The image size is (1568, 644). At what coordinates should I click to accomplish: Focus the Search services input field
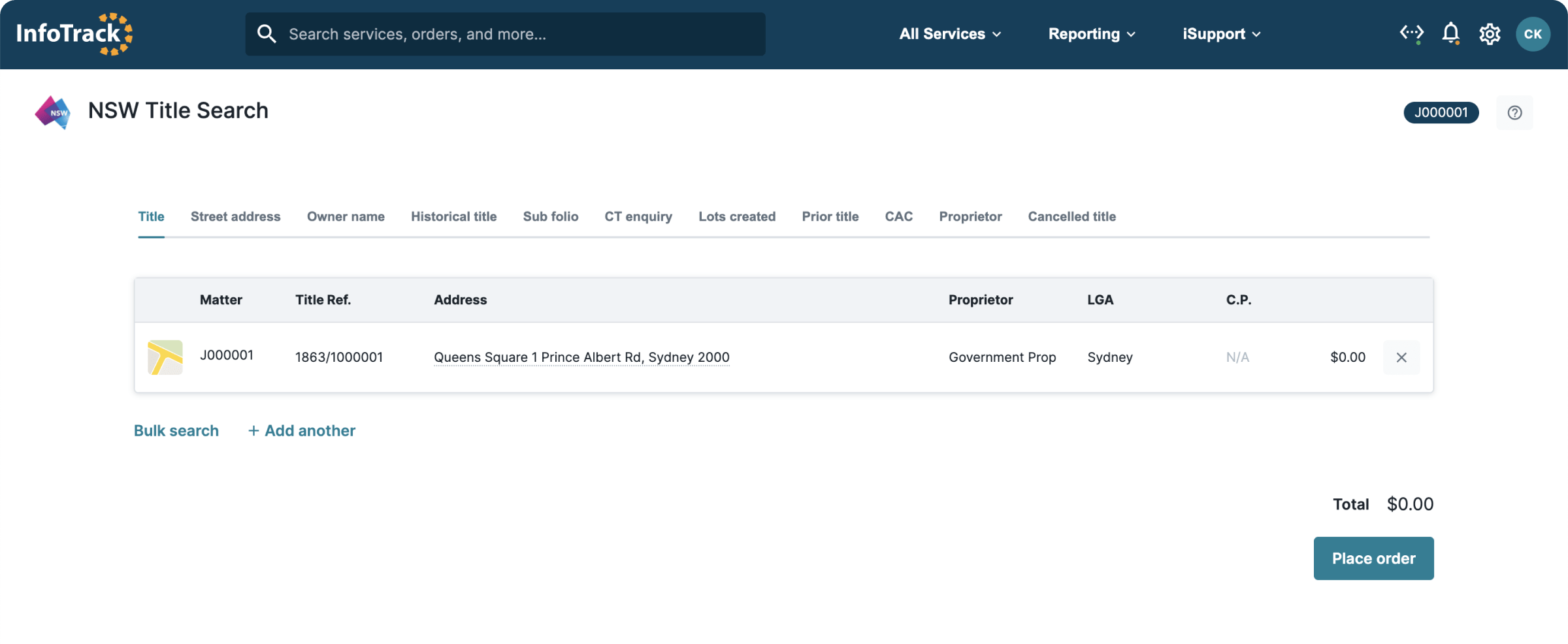[505, 34]
